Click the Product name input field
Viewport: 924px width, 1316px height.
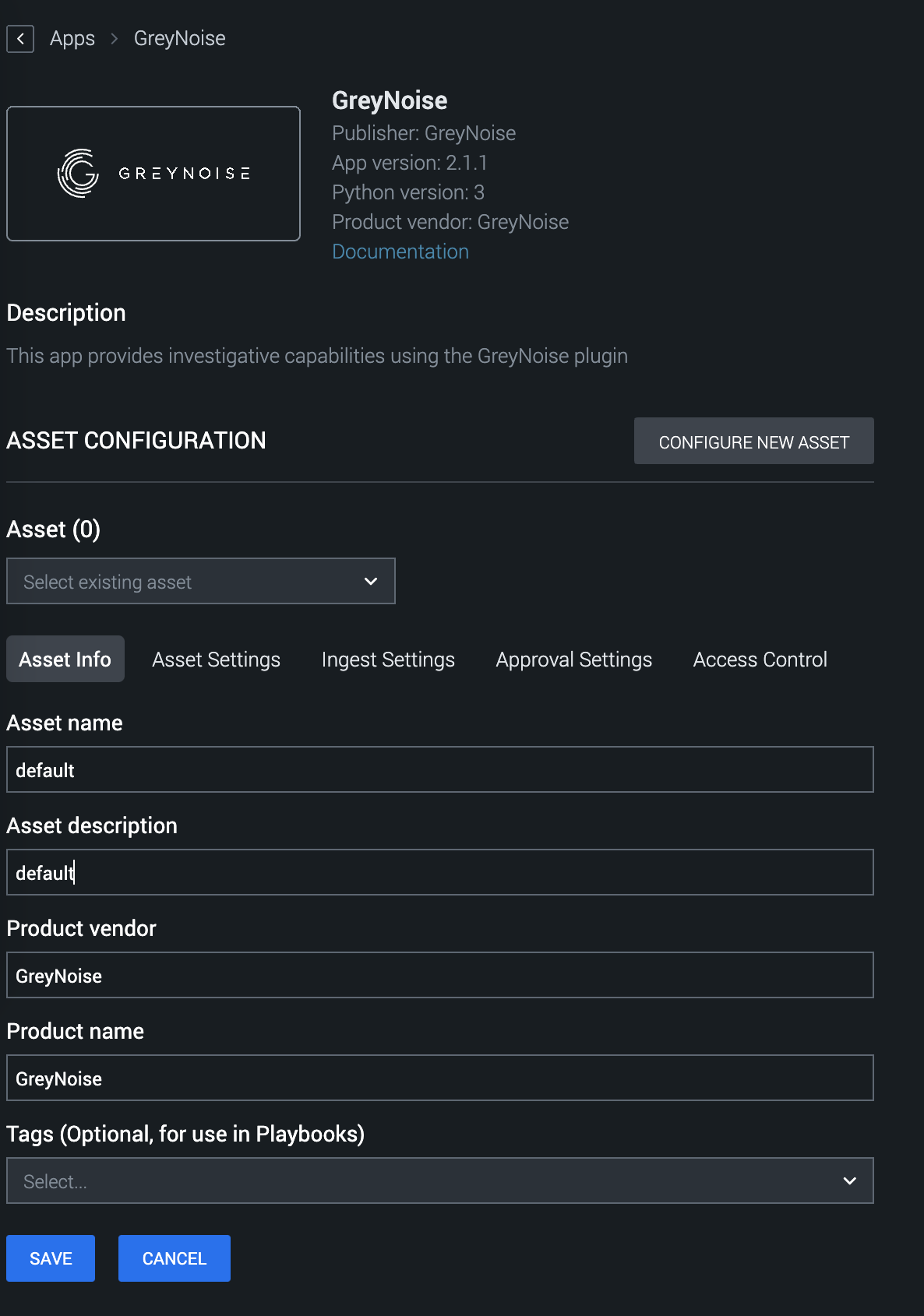coord(439,1078)
